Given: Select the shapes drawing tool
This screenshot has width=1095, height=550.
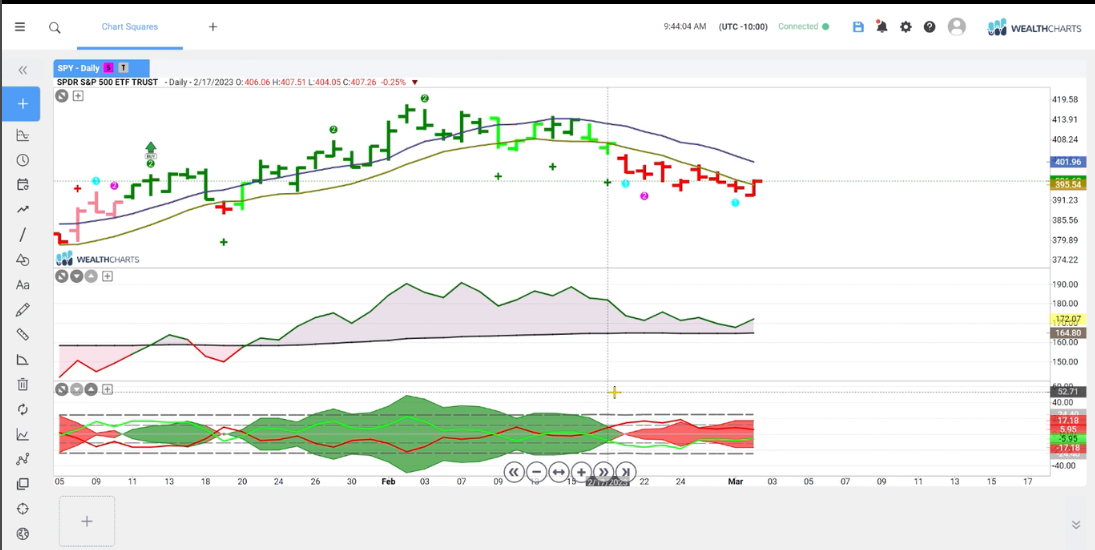Looking at the screenshot, I should click(22, 260).
